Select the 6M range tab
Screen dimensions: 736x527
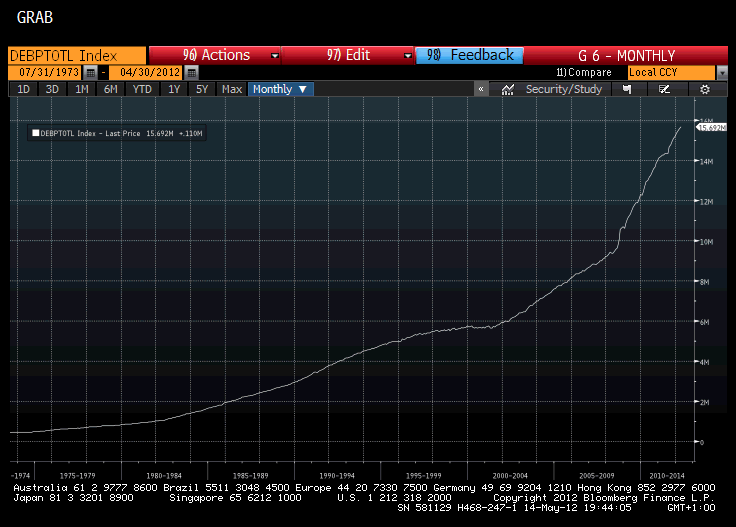[110, 89]
